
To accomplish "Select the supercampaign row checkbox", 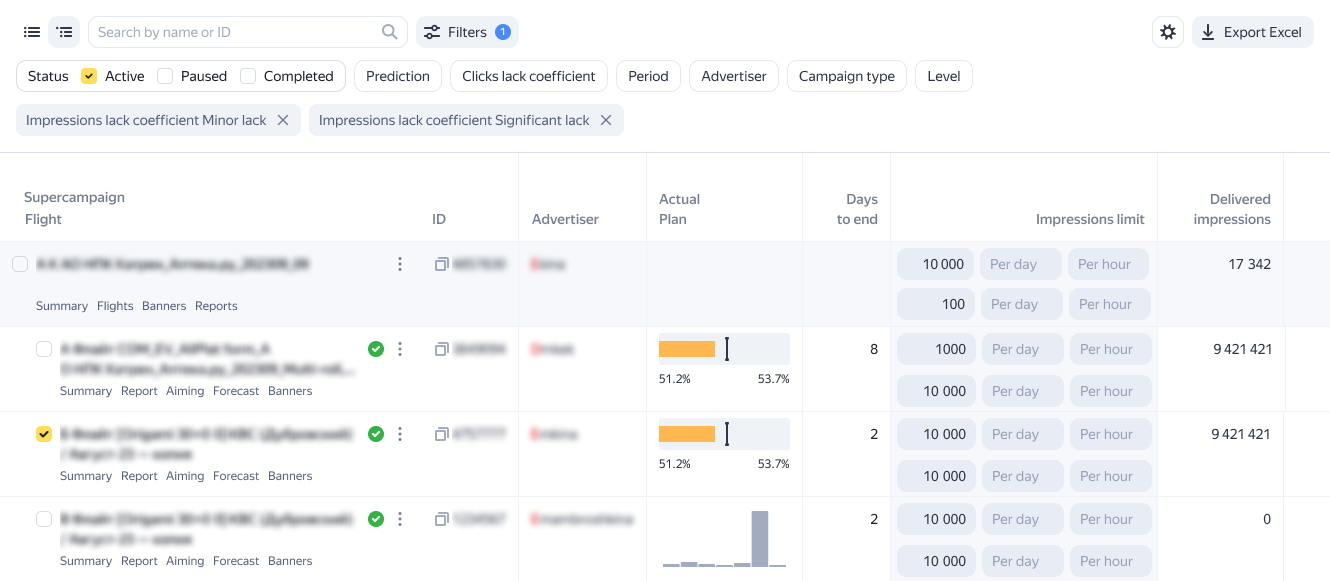I will click(20, 264).
